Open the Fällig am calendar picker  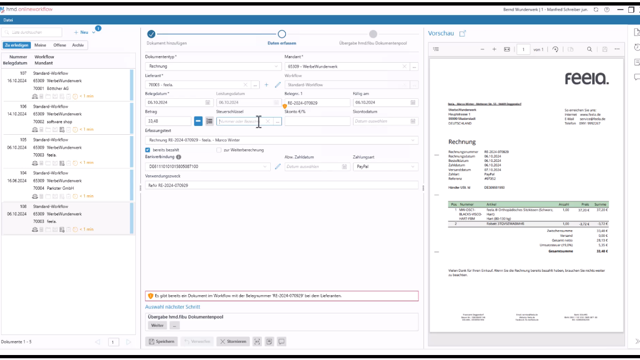click(x=413, y=102)
